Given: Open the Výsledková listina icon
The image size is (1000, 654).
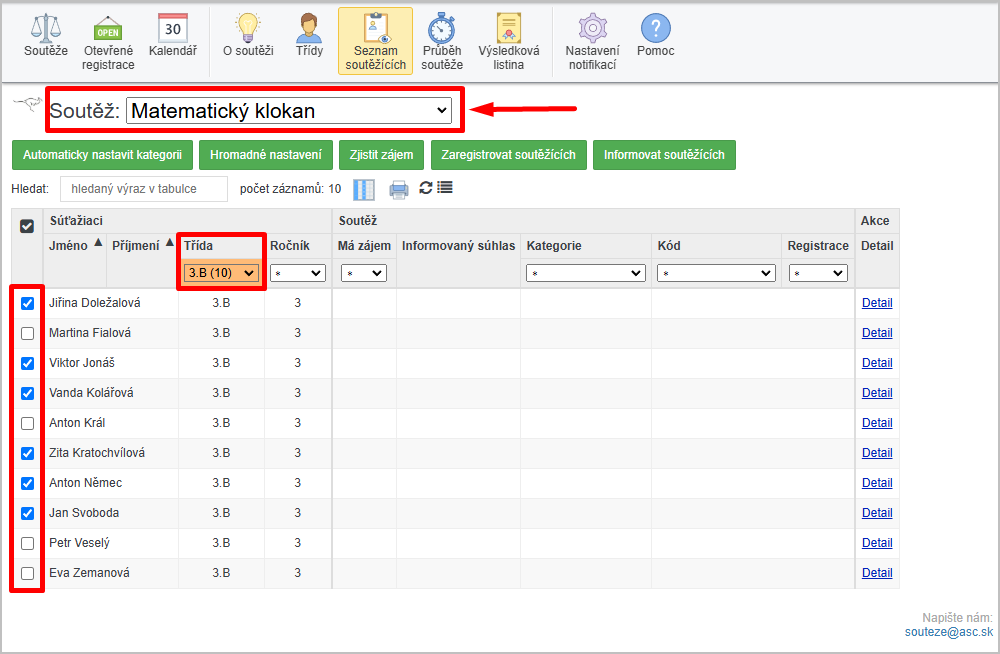Looking at the screenshot, I should (509, 28).
